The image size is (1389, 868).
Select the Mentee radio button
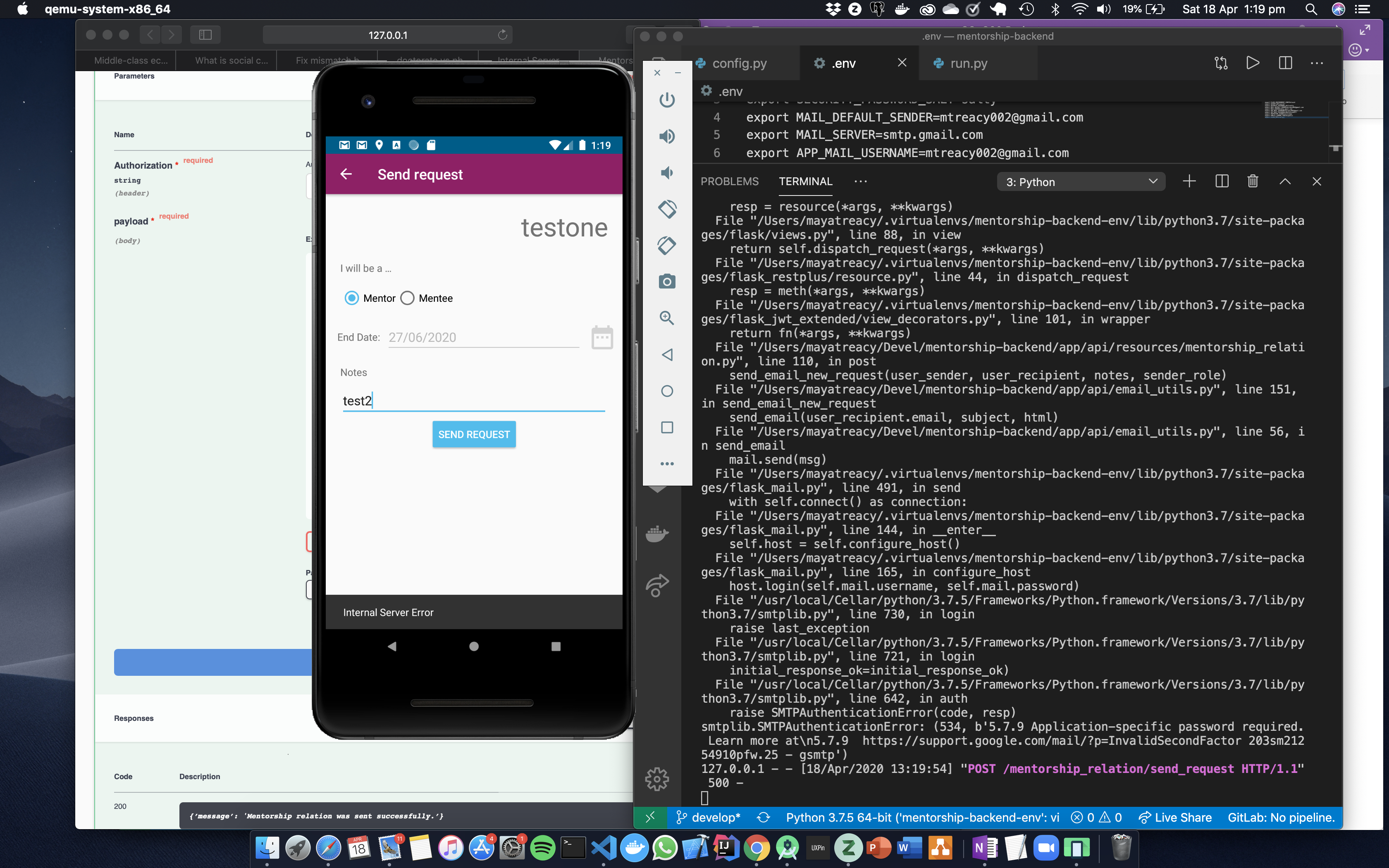408,298
